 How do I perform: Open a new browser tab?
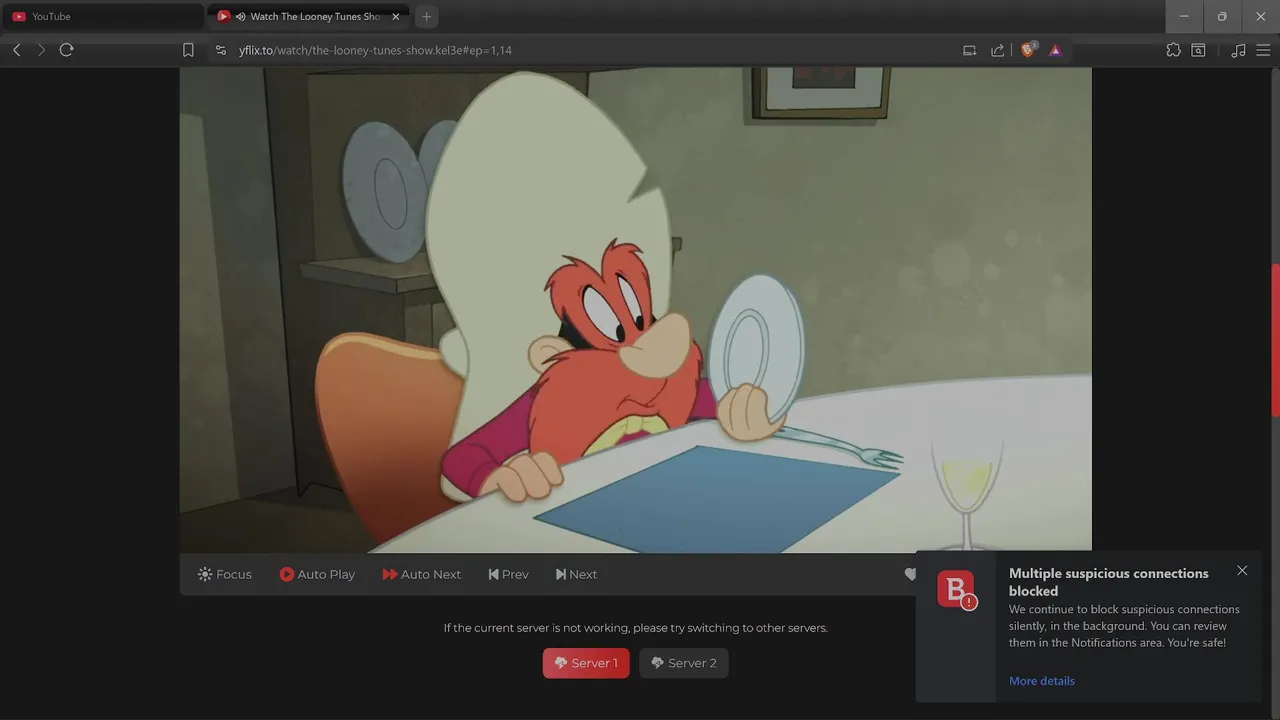(x=426, y=16)
